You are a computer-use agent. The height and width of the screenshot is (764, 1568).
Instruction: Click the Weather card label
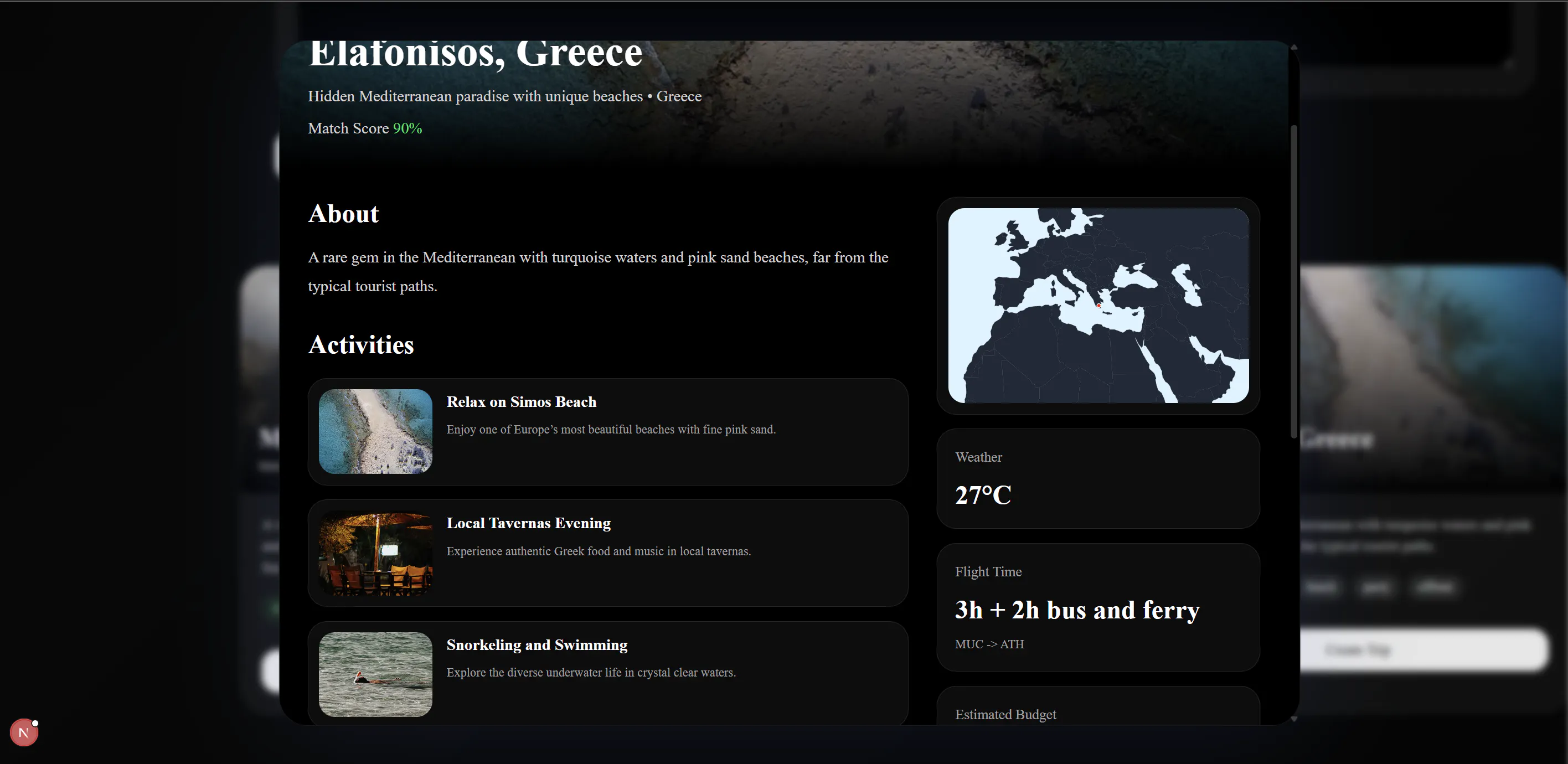click(978, 457)
